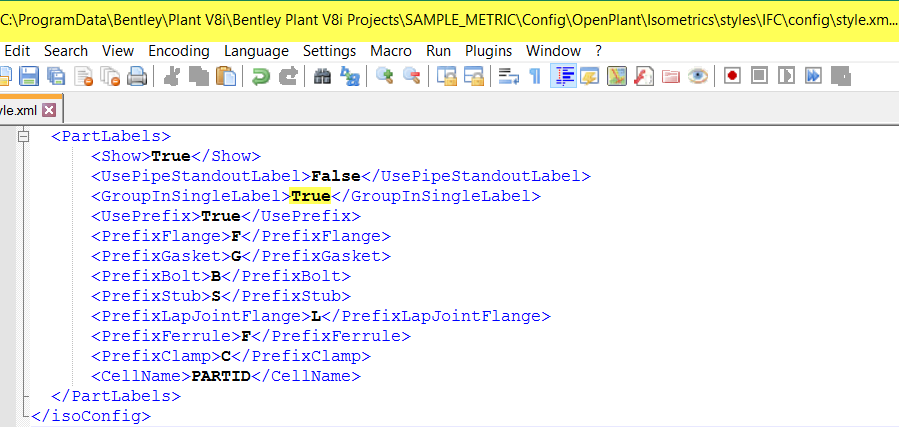The width and height of the screenshot is (899, 427).
Task: Open the Document Map toolbar icon
Action: (617, 76)
